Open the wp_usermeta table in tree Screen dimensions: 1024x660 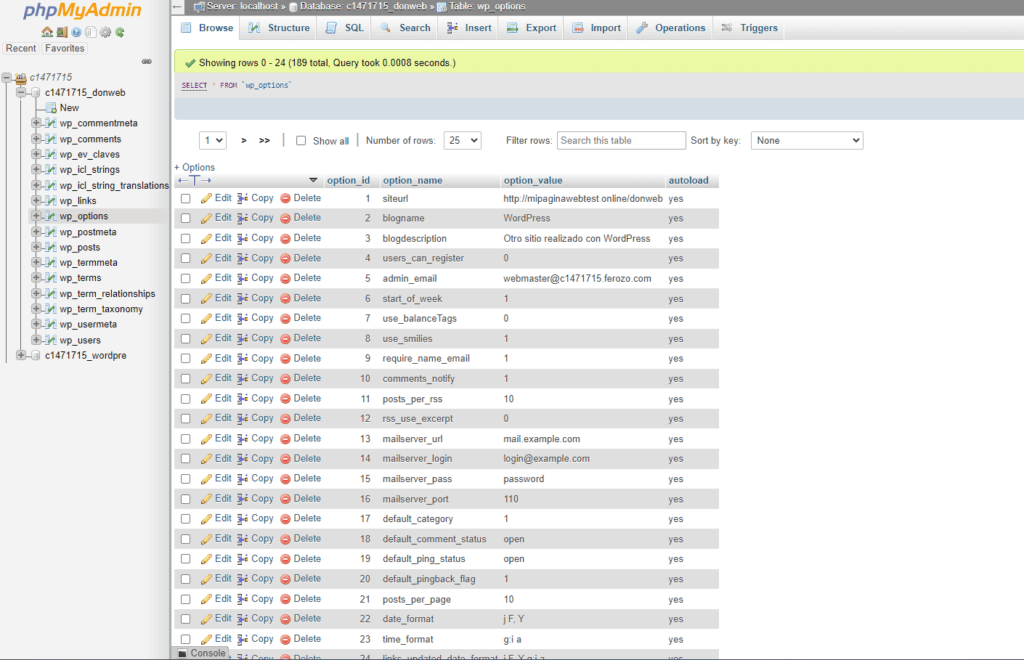coord(88,324)
